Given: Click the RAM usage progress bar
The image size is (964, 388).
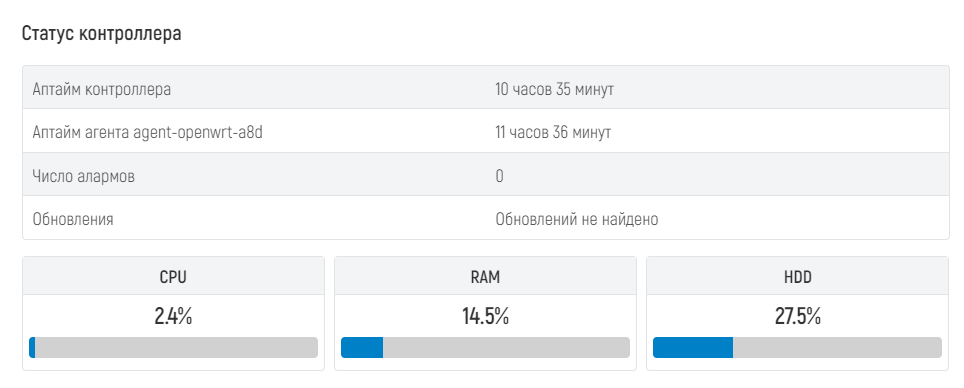Looking at the screenshot, I should tap(486, 347).
